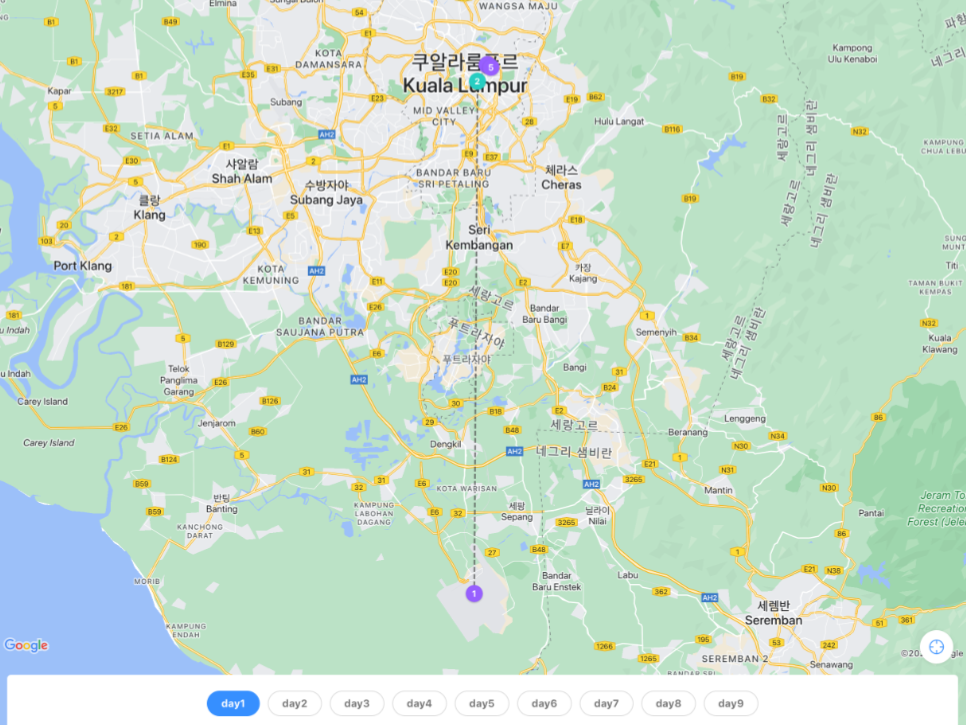This screenshot has height=725, width=966.
Task: Open the day7 tab
Action: pyautogui.click(x=606, y=703)
